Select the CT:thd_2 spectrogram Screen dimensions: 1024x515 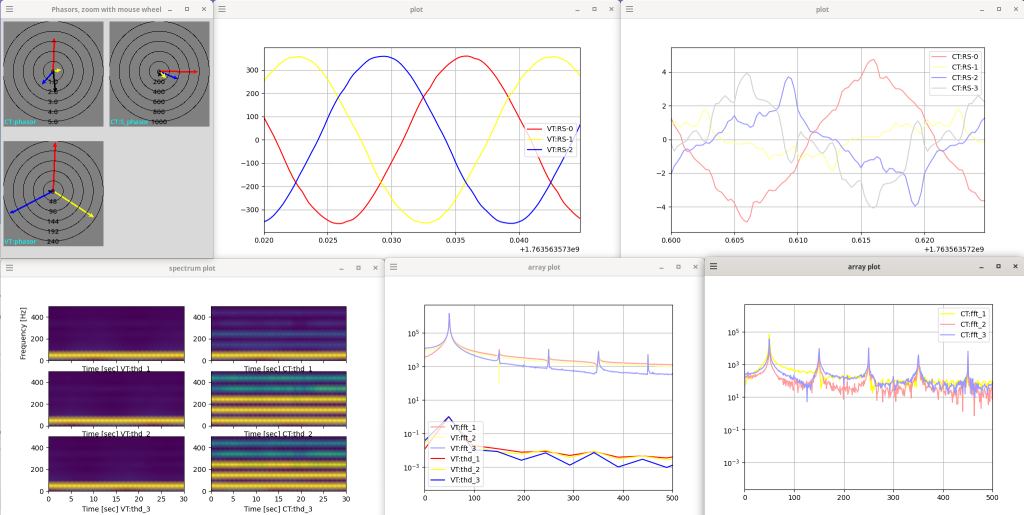click(278, 398)
